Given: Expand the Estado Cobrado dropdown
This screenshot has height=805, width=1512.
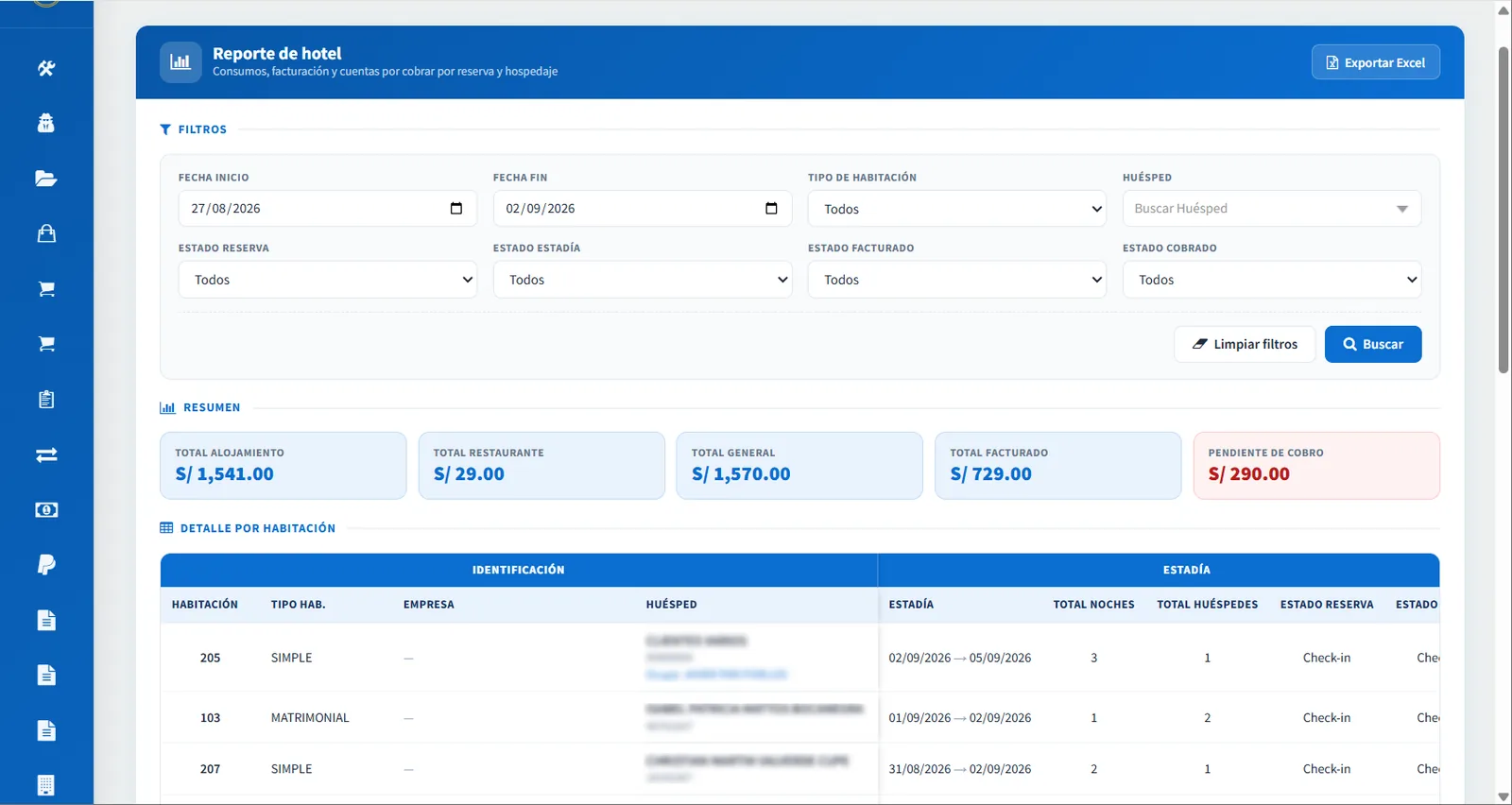Looking at the screenshot, I should 1271,280.
